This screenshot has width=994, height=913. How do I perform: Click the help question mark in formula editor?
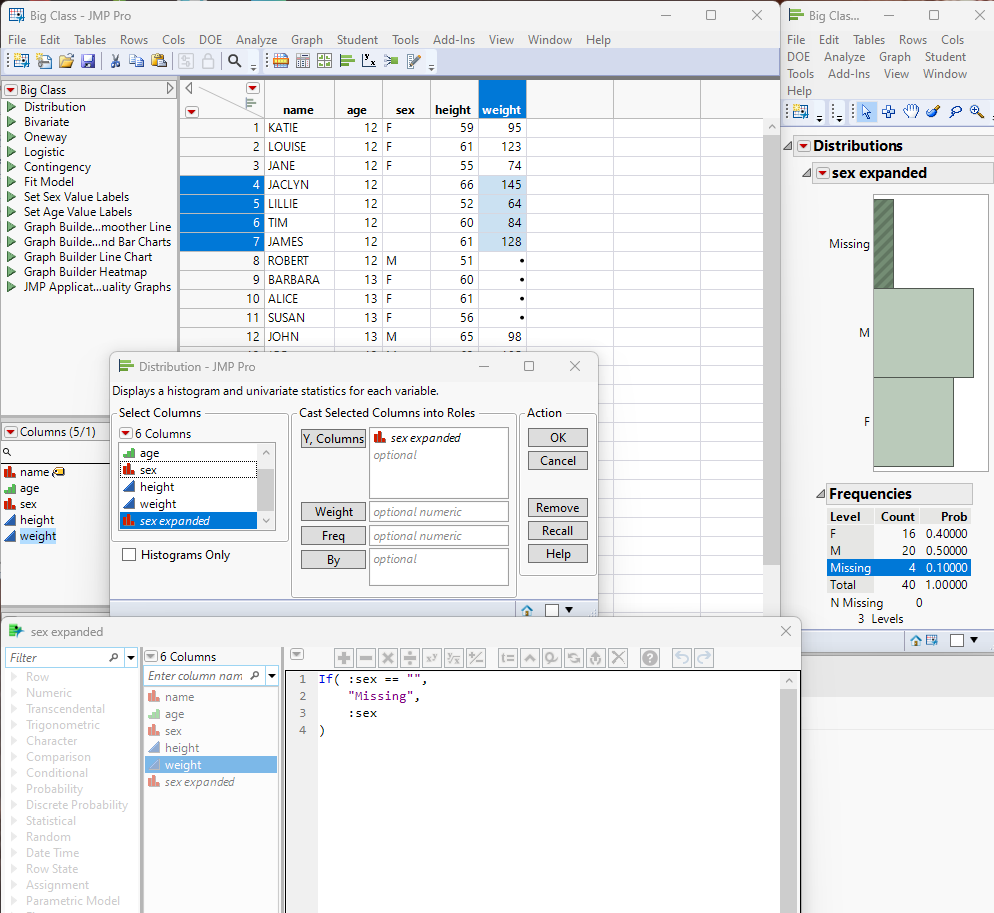[650, 657]
